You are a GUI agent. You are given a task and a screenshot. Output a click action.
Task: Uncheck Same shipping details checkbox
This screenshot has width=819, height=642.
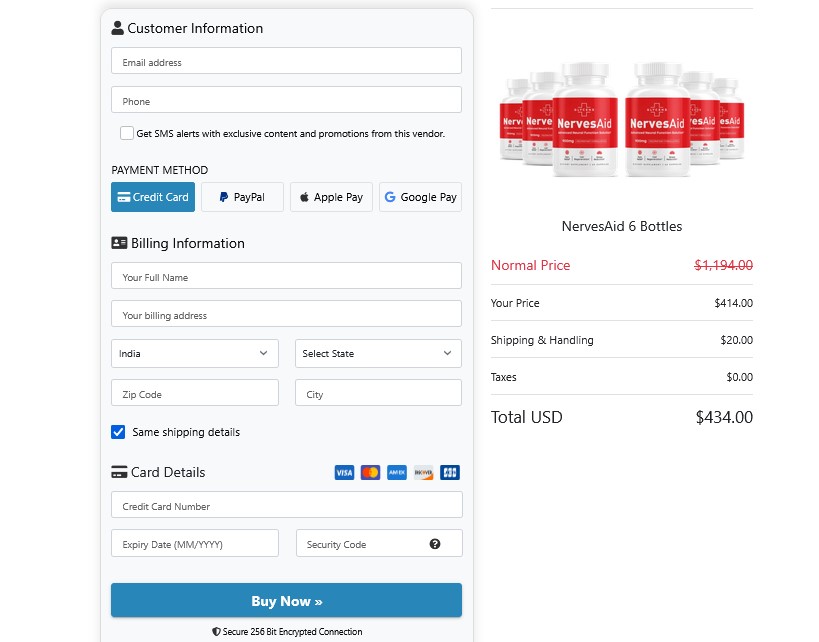pyautogui.click(x=118, y=432)
